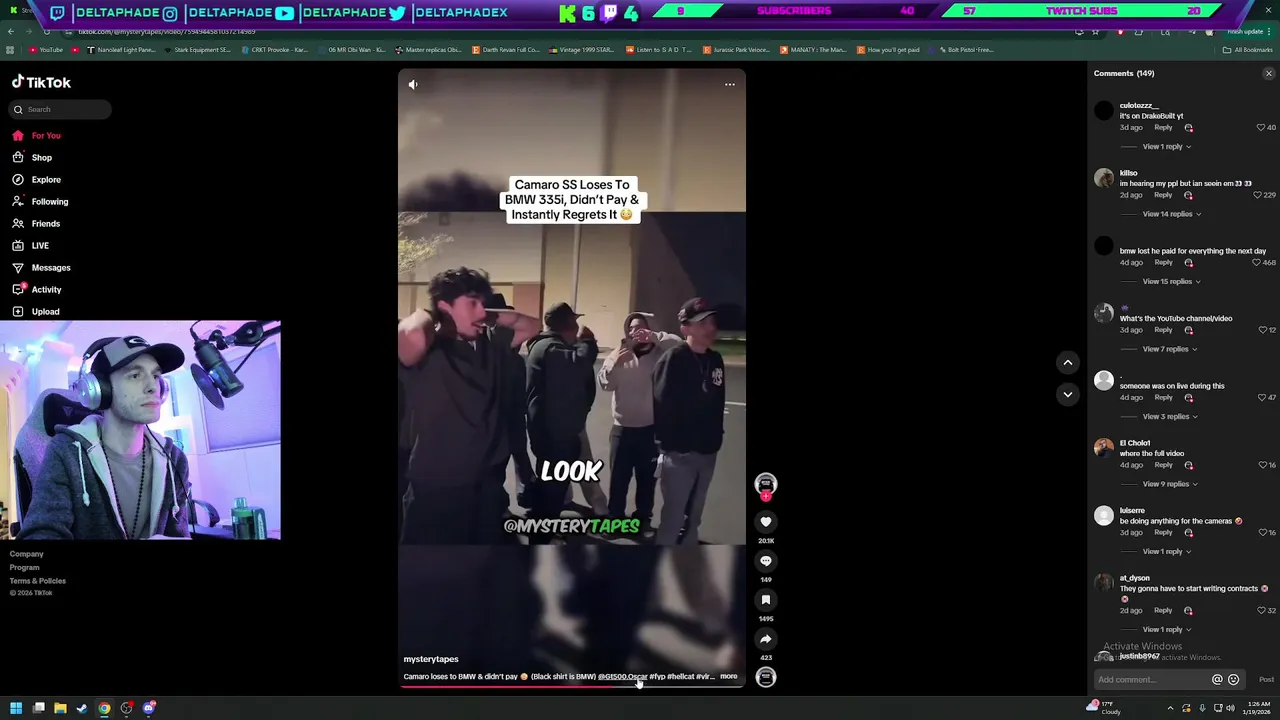Expand View 14 replies under killso
Image resolution: width=1280 pixels, height=720 pixels.
1171,214
